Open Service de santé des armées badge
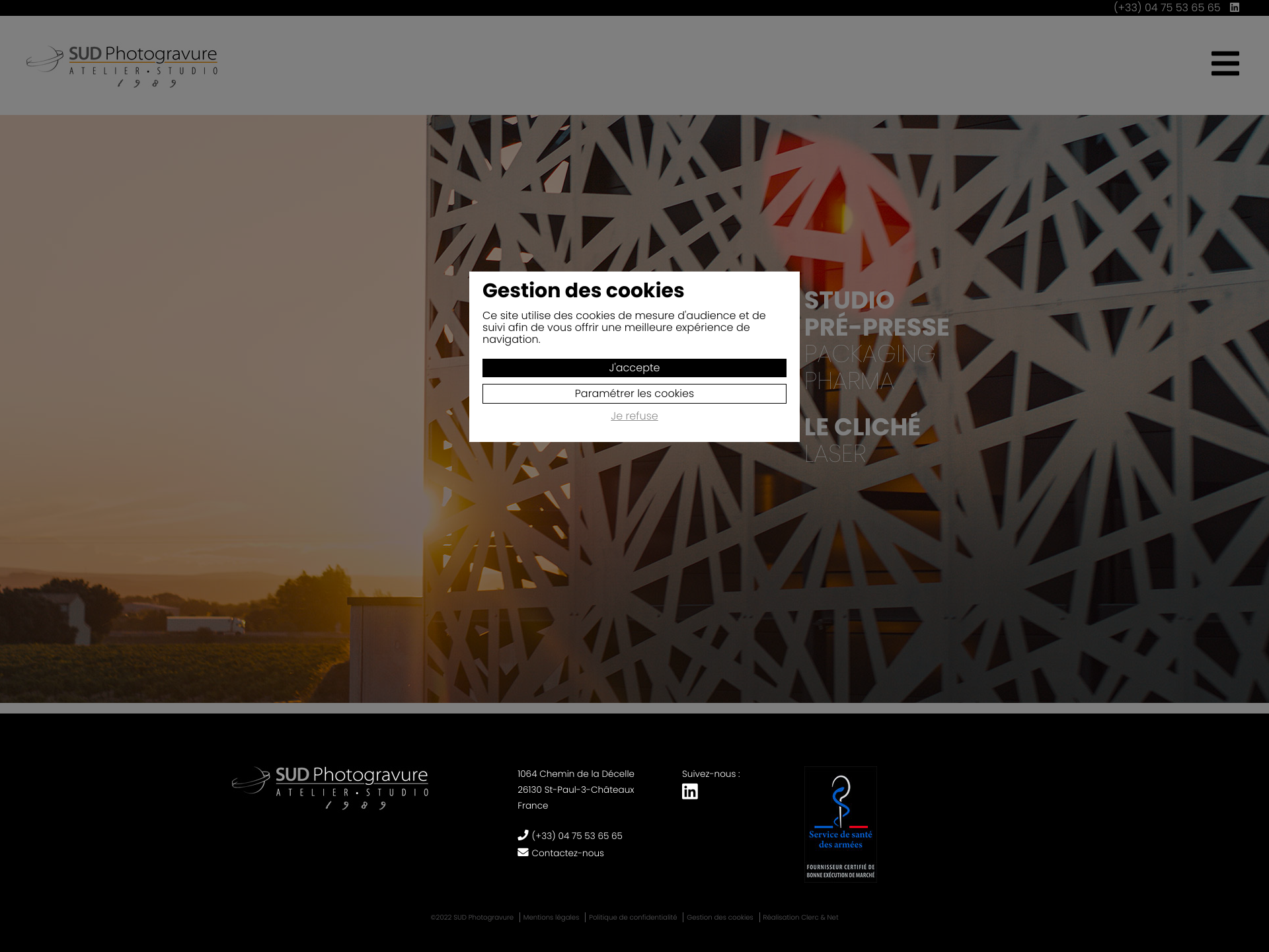 tap(840, 824)
